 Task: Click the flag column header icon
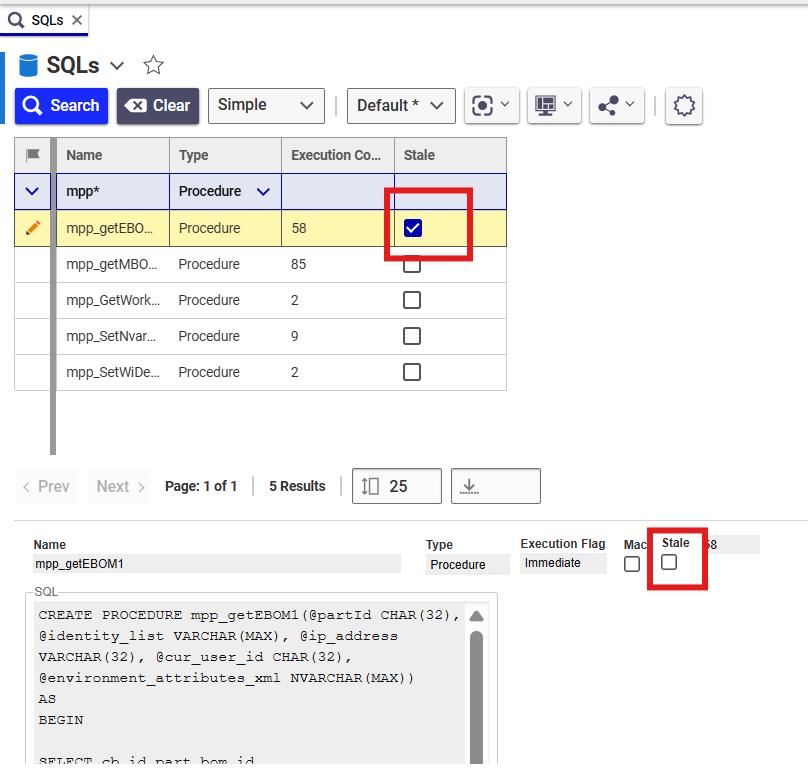(33, 155)
